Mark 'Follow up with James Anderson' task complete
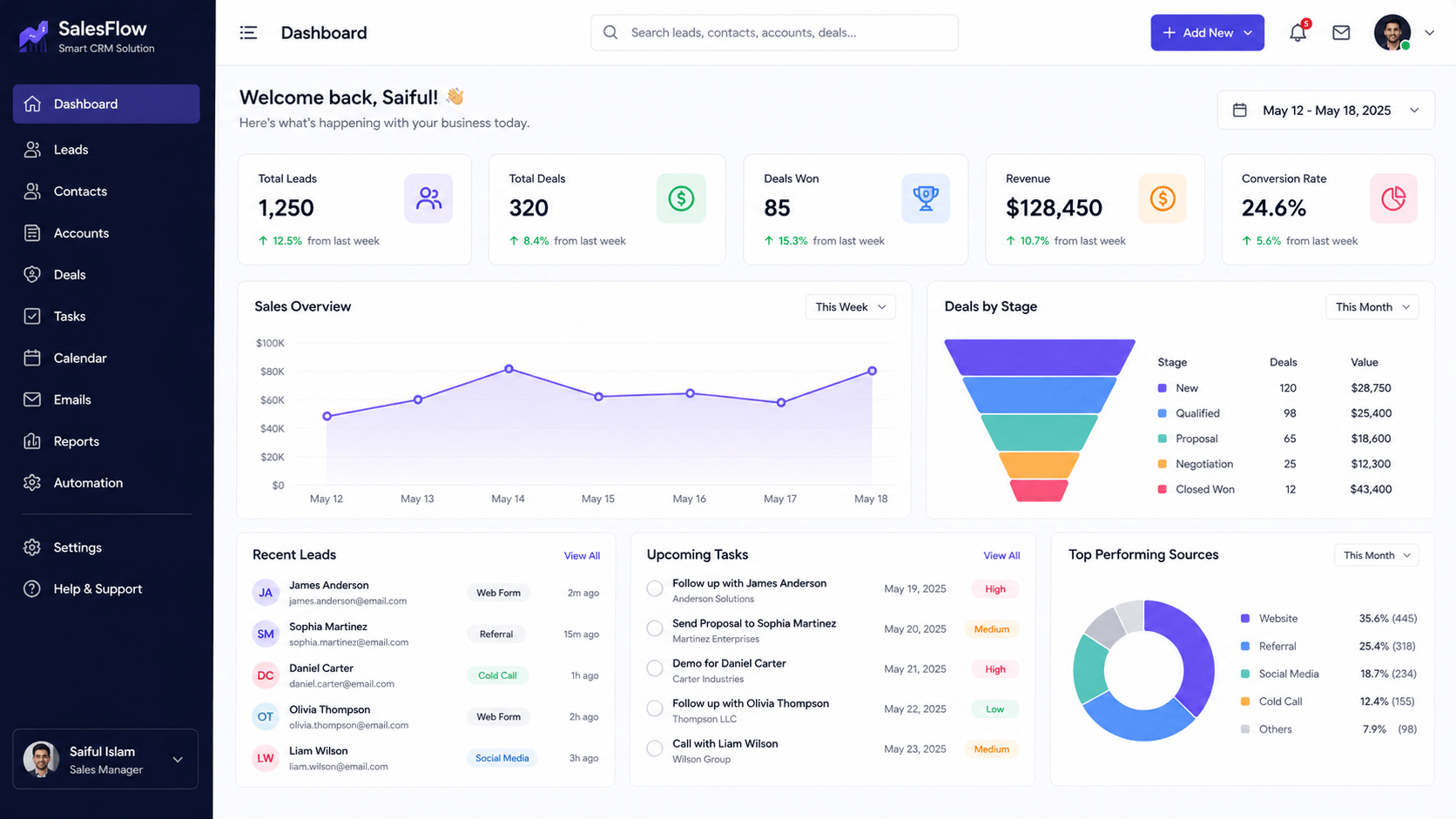Viewport: 1456px width, 819px height. click(x=655, y=589)
